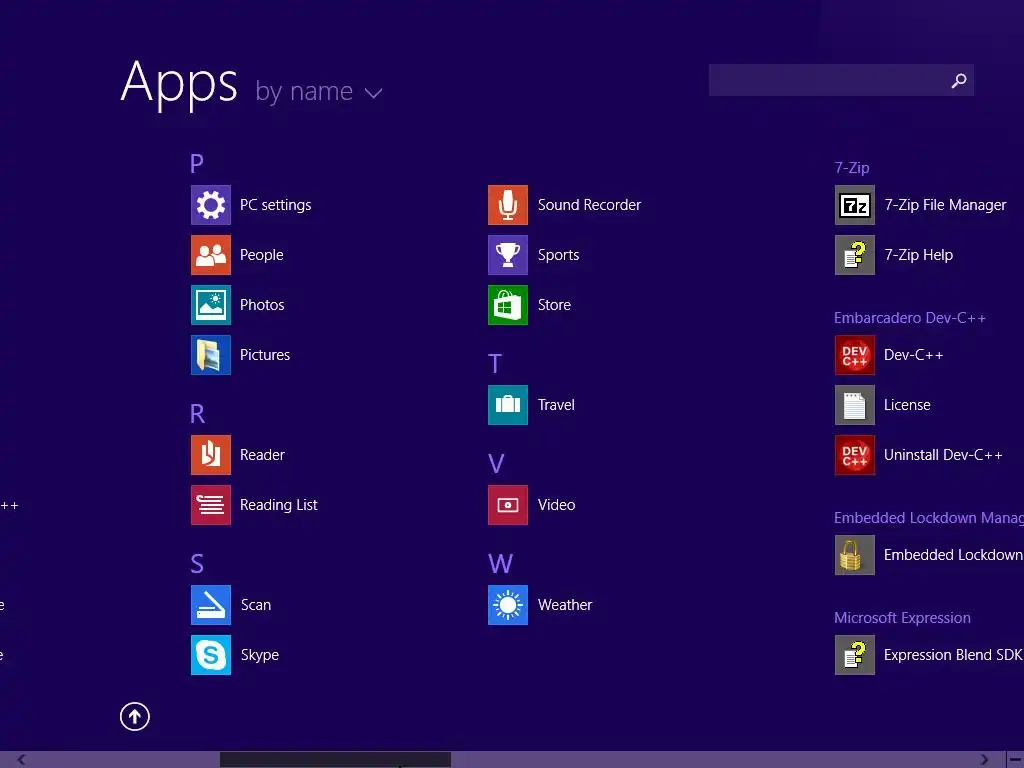Image resolution: width=1024 pixels, height=768 pixels.
Task: Click the 'Reader' label text
Action: click(262, 455)
